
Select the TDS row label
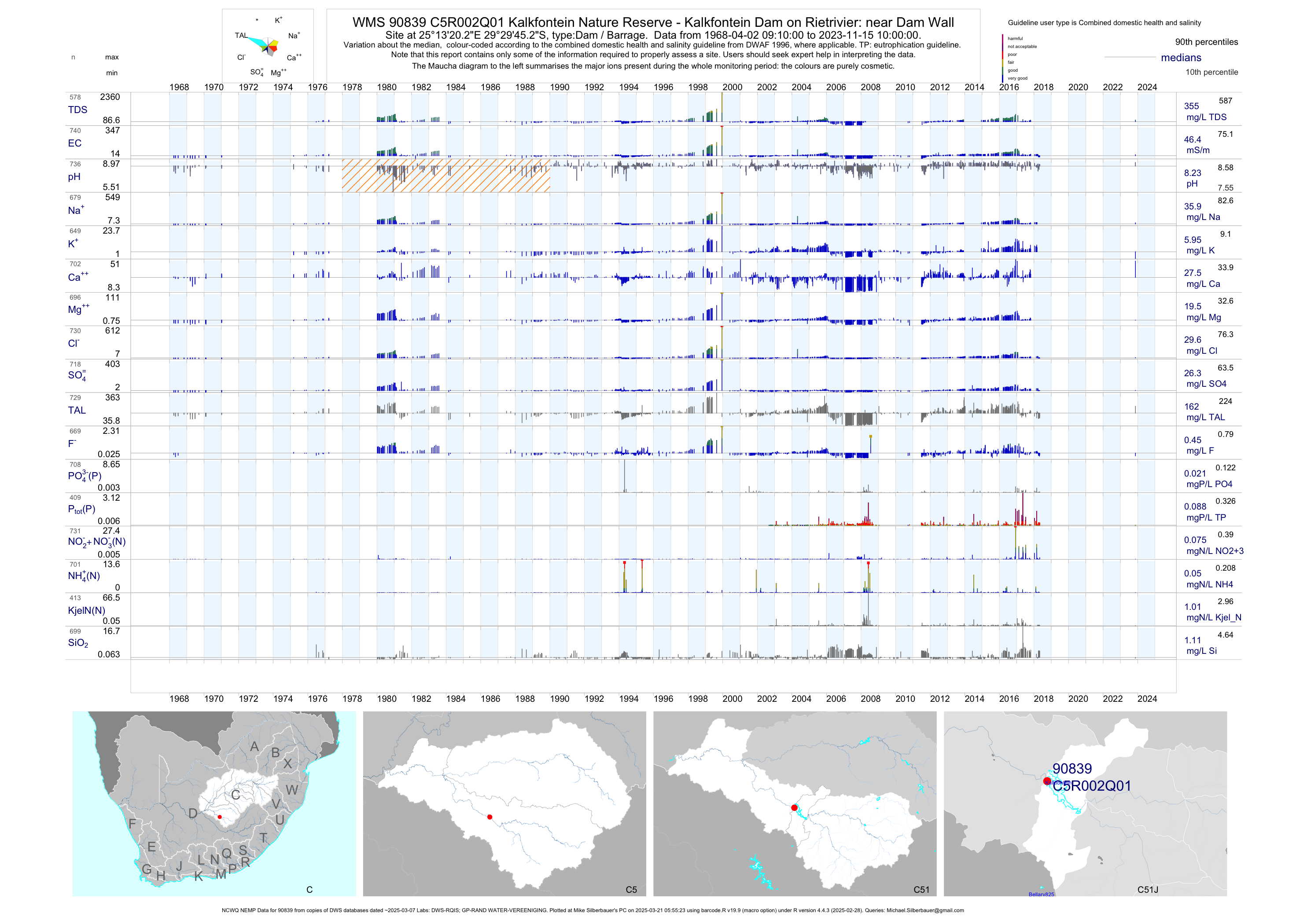(77, 110)
